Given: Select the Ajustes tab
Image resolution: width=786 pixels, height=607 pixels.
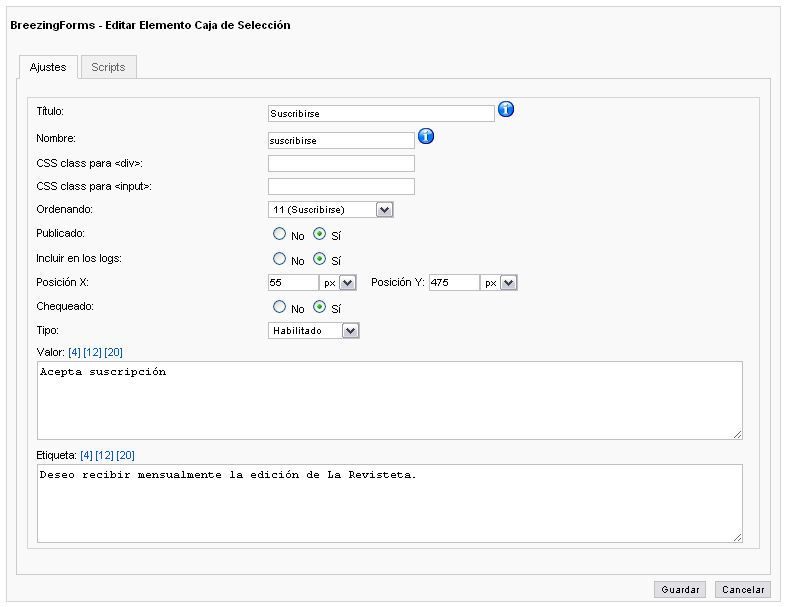Looking at the screenshot, I should pos(48,67).
